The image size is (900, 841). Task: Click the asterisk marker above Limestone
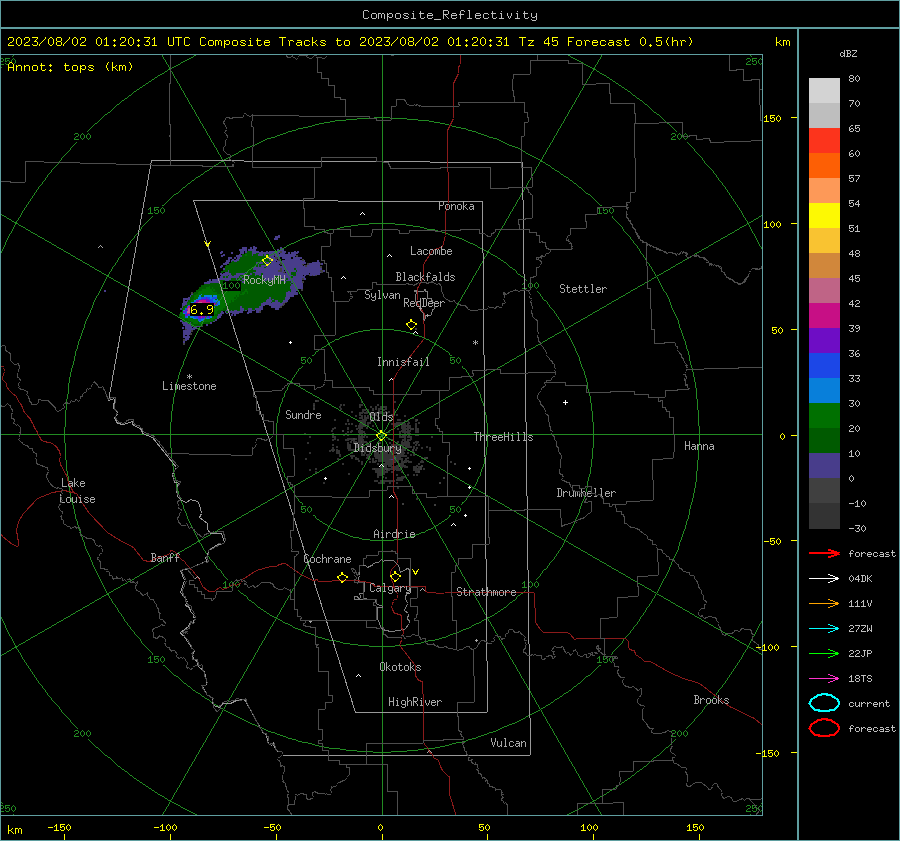189,377
